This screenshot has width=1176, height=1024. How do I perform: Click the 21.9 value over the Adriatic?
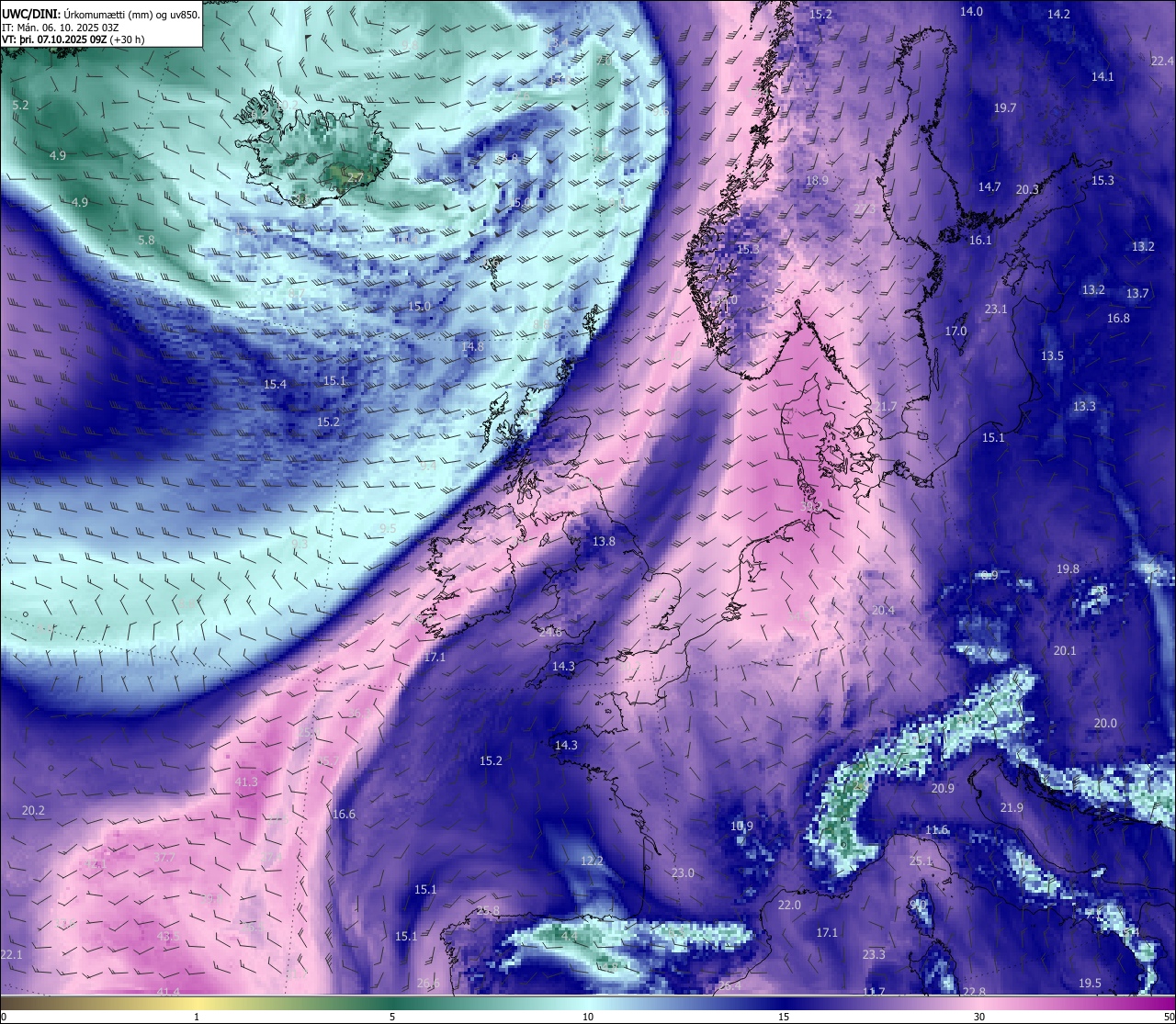point(1011,807)
